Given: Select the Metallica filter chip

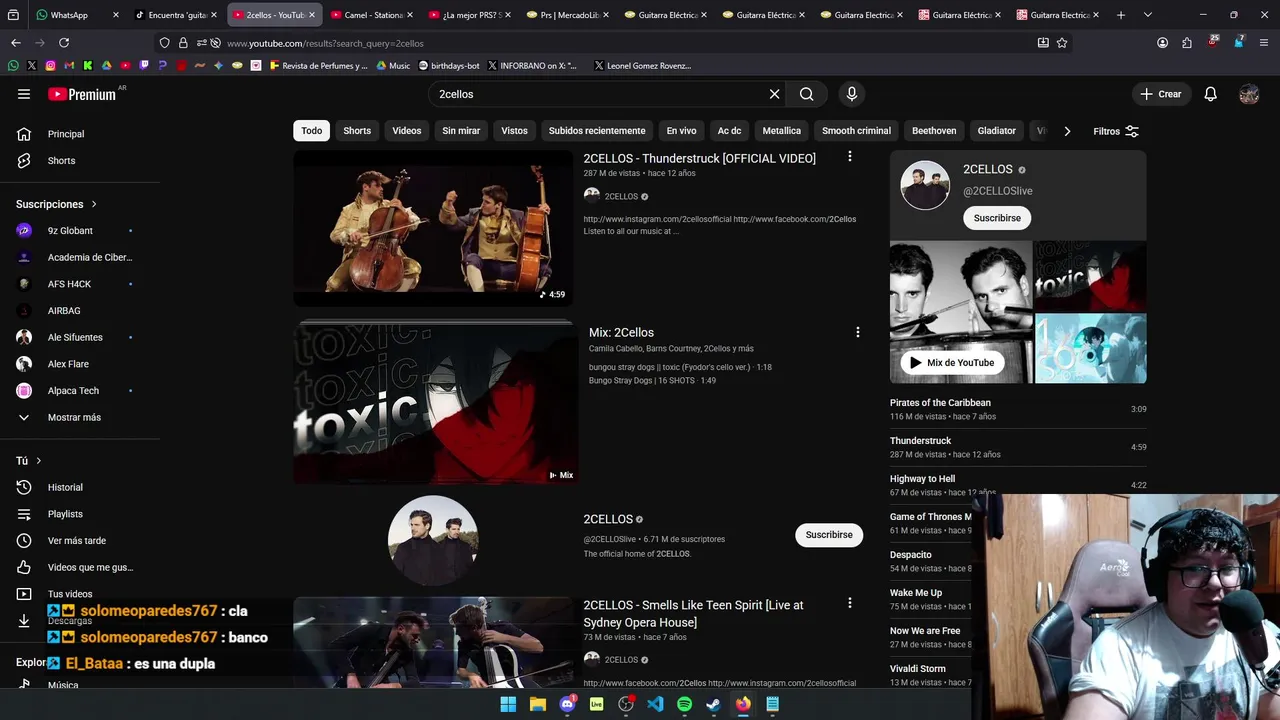Looking at the screenshot, I should (x=782, y=131).
